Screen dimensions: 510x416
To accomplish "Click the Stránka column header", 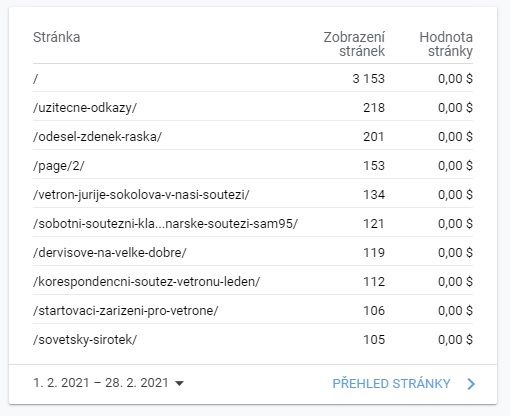I will [x=57, y=37].
